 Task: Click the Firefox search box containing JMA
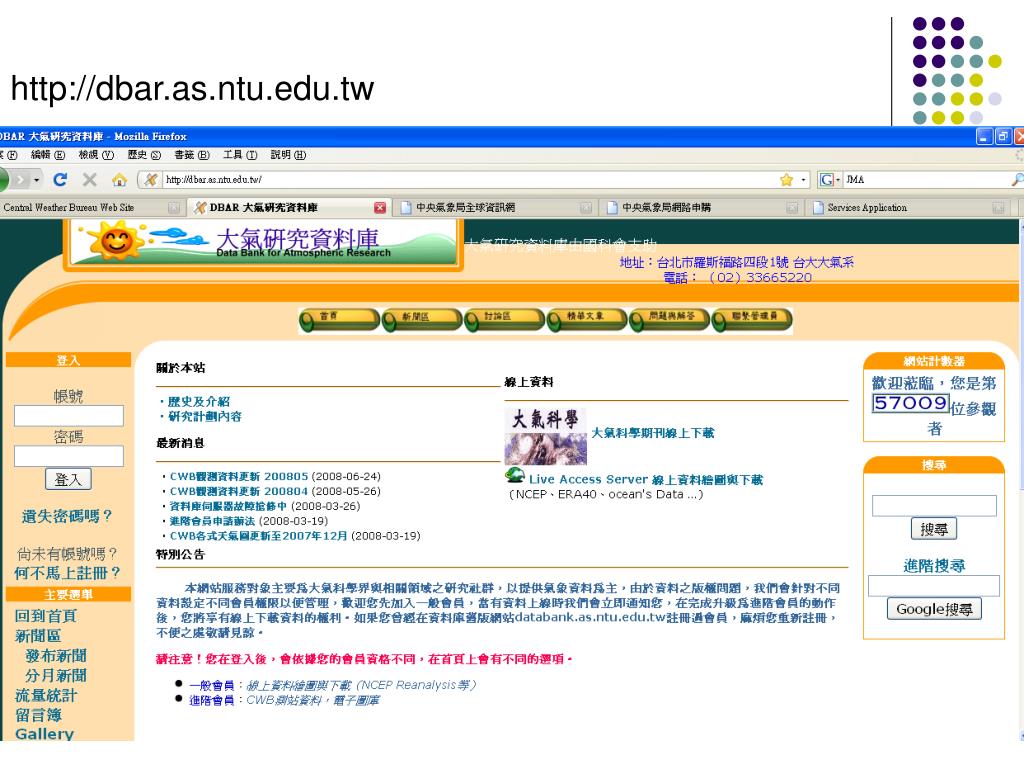pos(926,180)
